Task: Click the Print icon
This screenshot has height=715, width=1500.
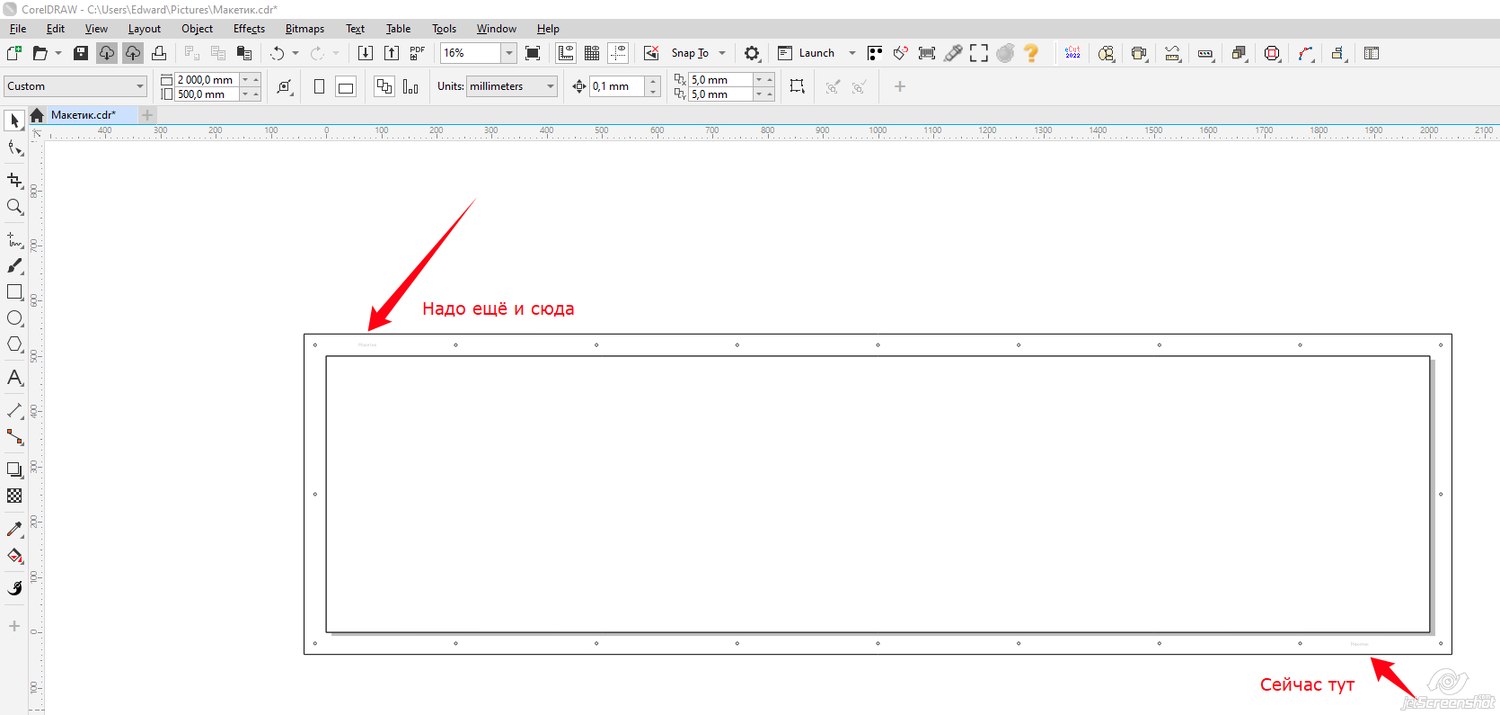Action: point(158,53)
